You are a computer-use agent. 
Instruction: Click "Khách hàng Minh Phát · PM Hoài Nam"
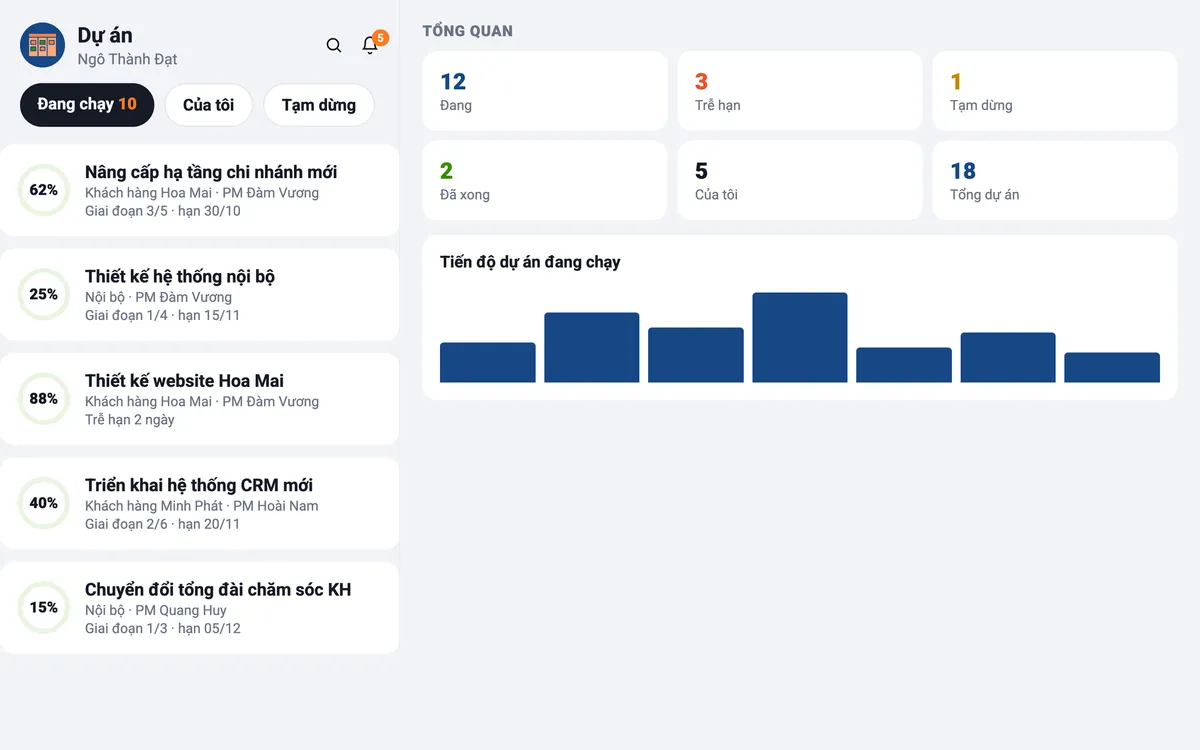point(202,506)
